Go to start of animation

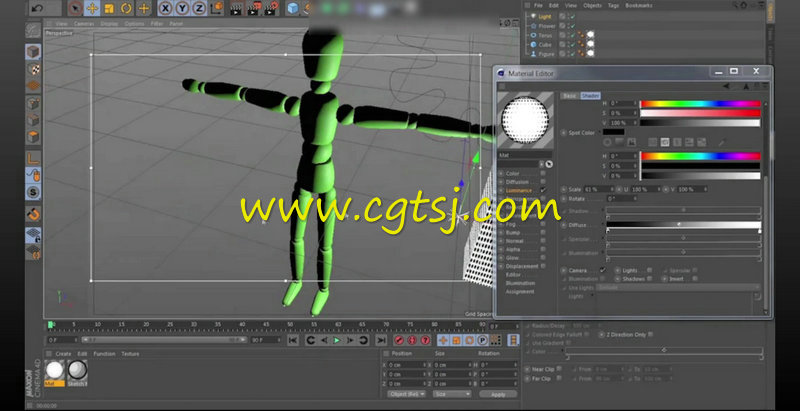click(293, 340)
